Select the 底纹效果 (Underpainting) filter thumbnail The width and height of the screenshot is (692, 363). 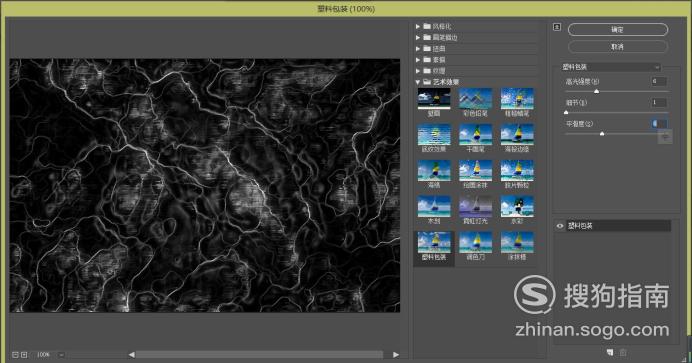coord(434,135)
